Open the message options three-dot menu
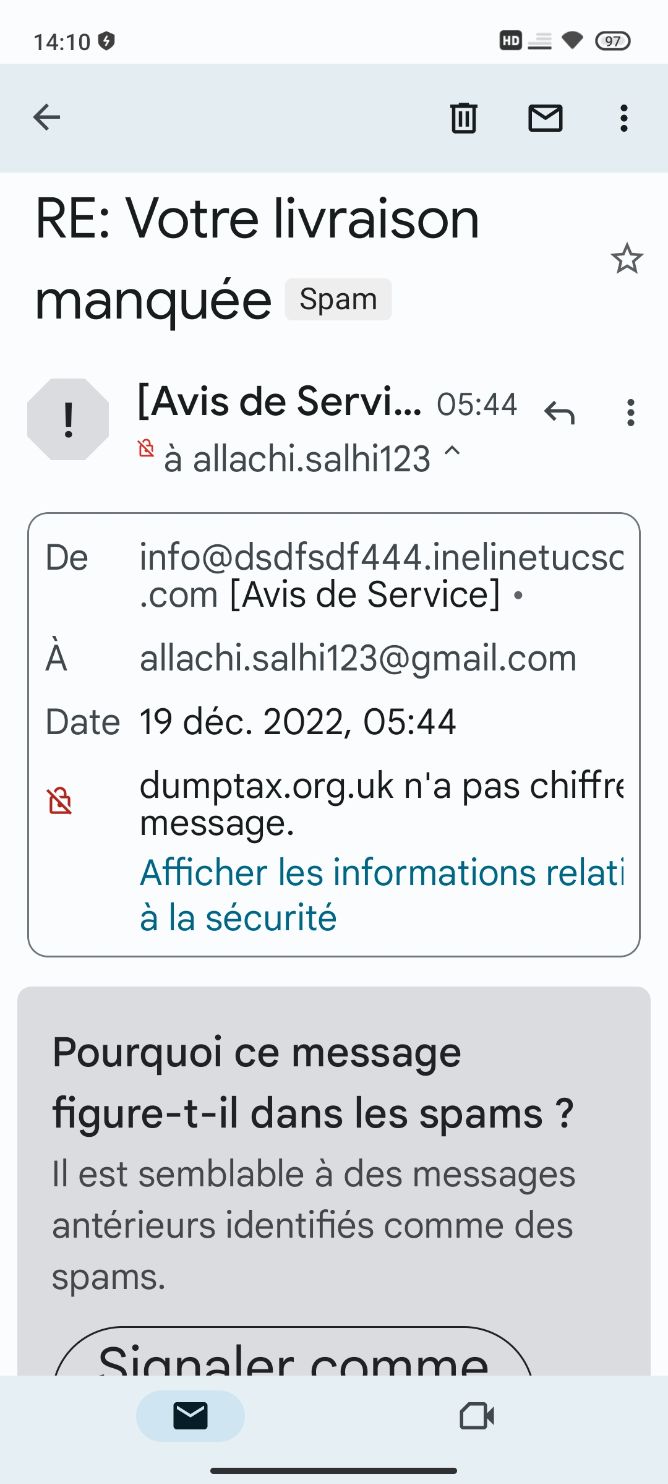 (630, 412)
